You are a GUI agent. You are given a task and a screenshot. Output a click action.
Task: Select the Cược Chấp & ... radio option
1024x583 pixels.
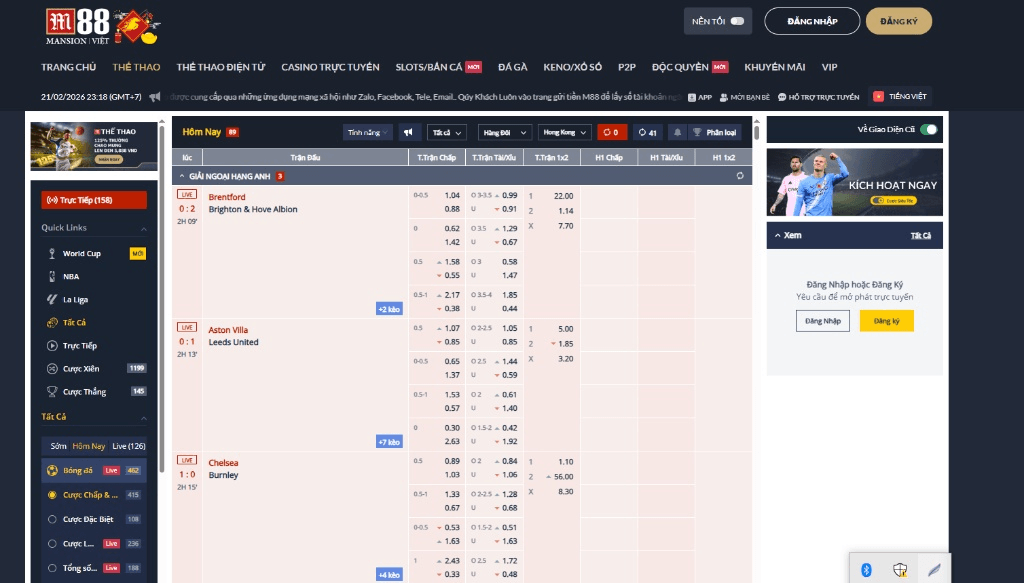[x=52, y=495]
